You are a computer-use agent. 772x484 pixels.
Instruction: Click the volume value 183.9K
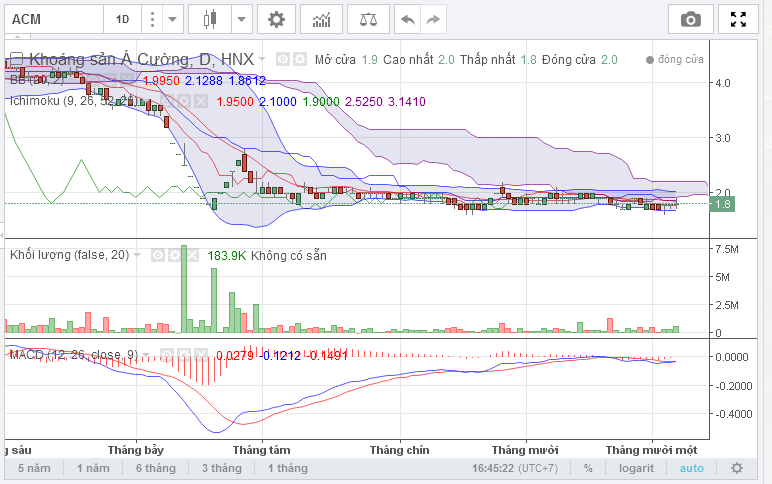(226, 256)
